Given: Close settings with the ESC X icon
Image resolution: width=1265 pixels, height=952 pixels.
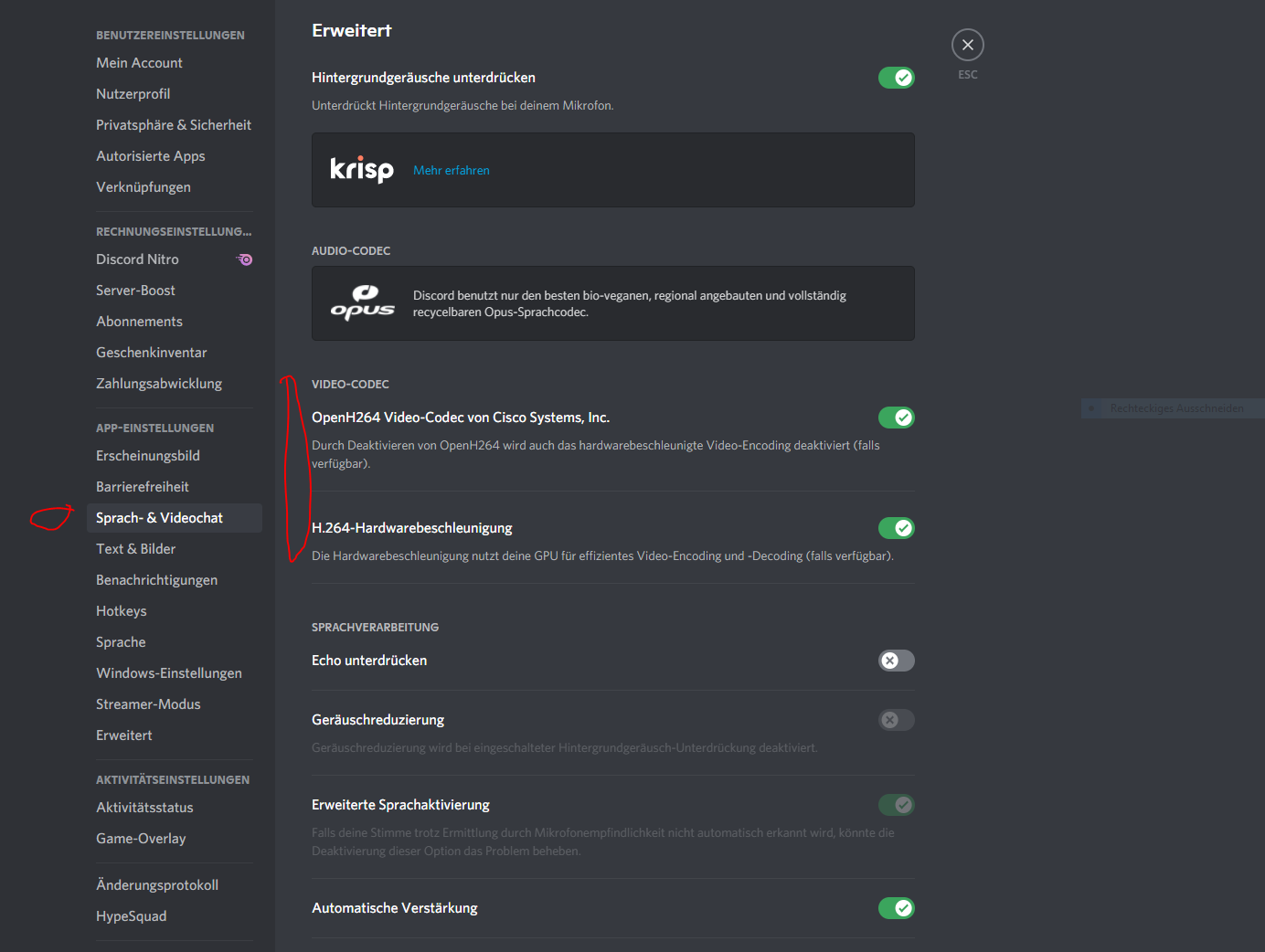Looking at the screenshot, I should pos(967,45).
